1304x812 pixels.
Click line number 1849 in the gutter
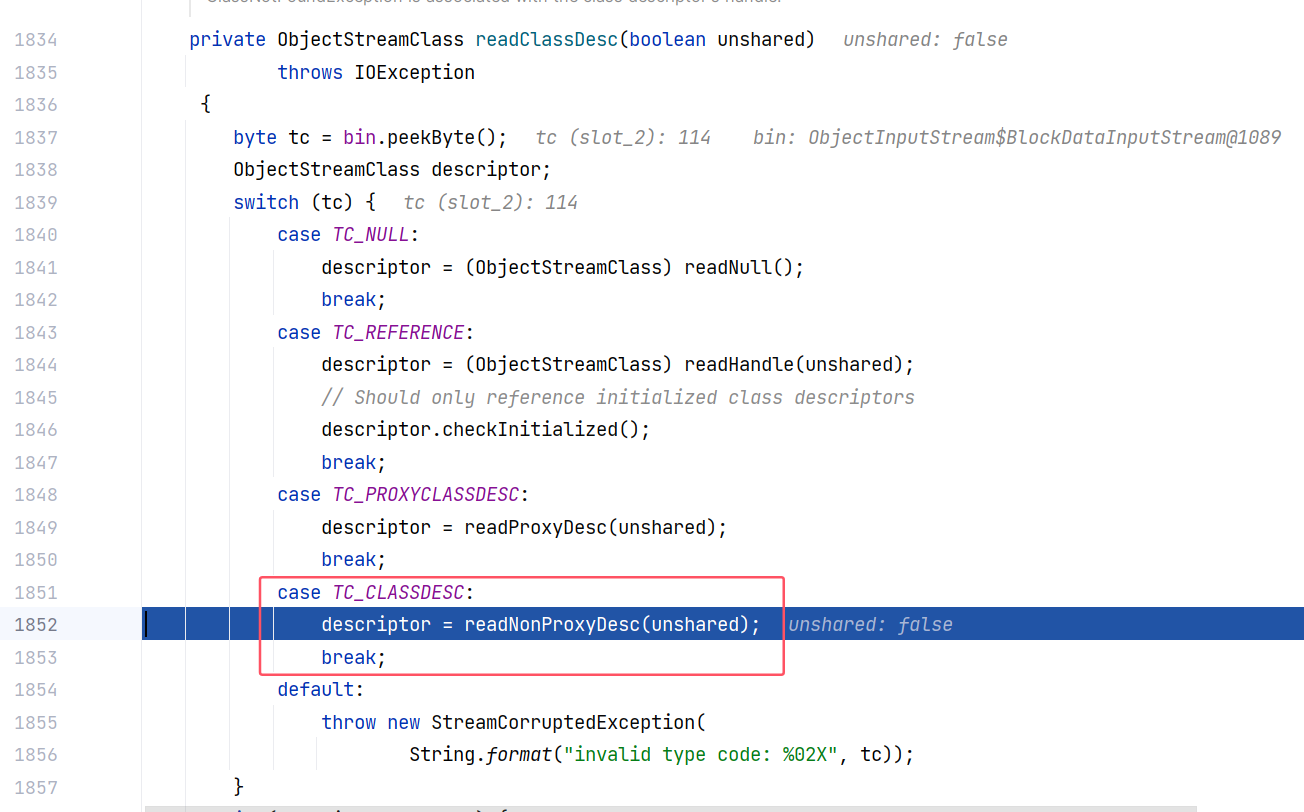click(x=36, y=527)
